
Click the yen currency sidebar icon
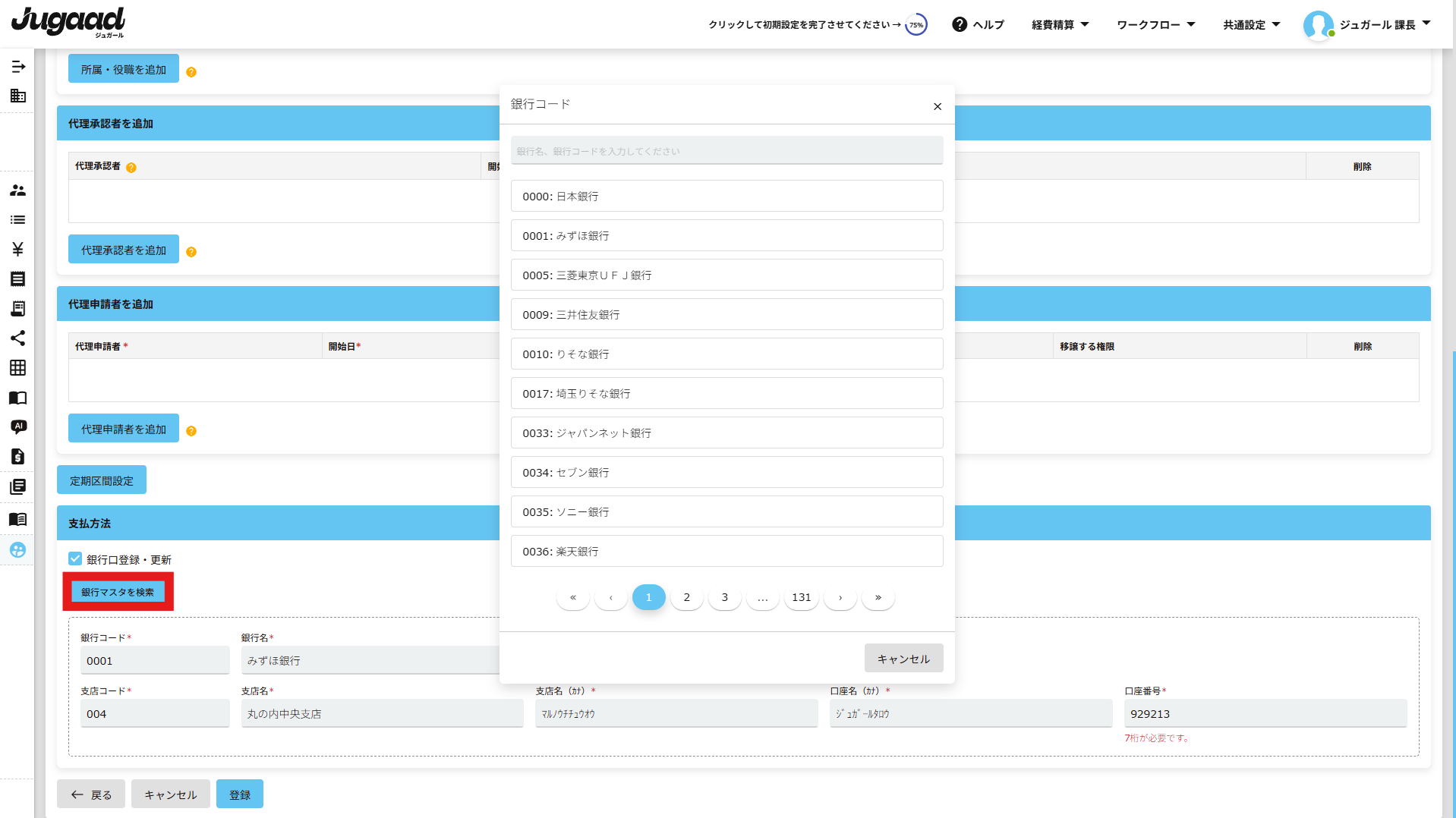17,249
